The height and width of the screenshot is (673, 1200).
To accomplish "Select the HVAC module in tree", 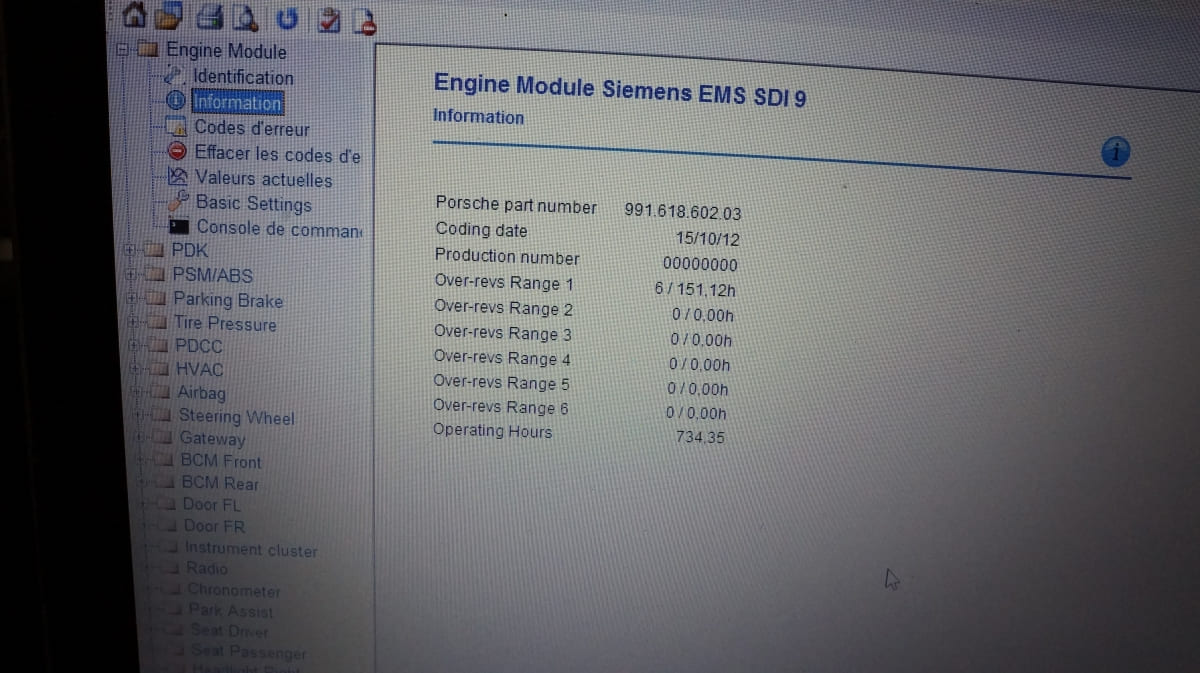I will 199,369.
